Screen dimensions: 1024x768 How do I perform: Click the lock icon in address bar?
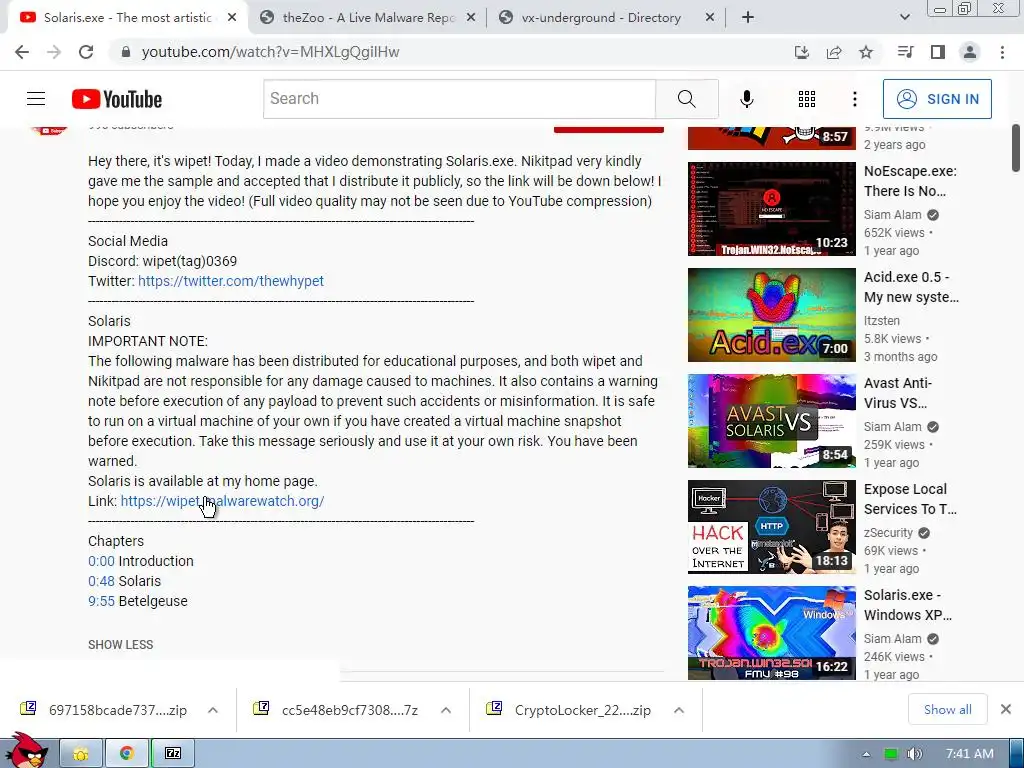(x=126, y=52)
